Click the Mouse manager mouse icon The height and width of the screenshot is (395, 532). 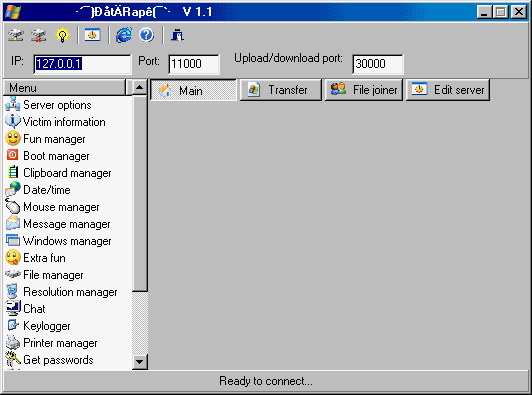pos(13,206)
